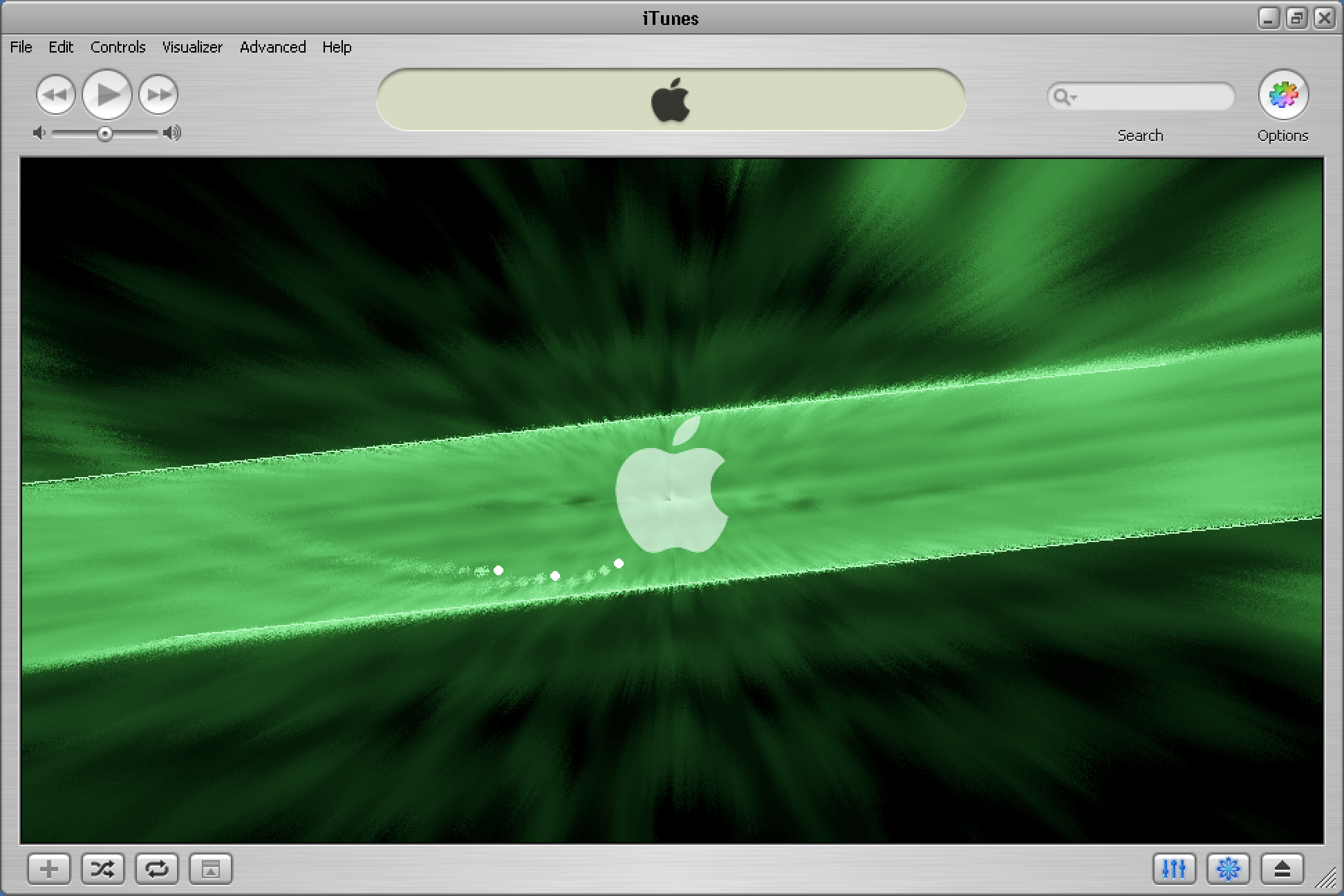The width and height of the screenshot is (1344, 896).
Task: Open the Visualizer menu
Action: (192, 47)
